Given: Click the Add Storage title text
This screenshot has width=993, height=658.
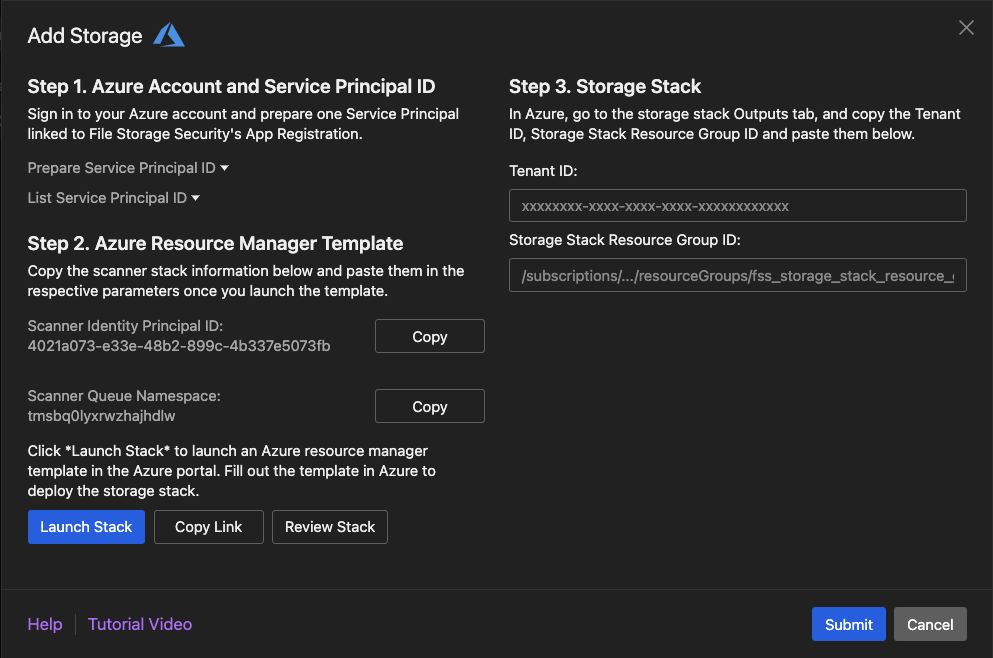Looking at the screenshot, I should pos(85,36).
